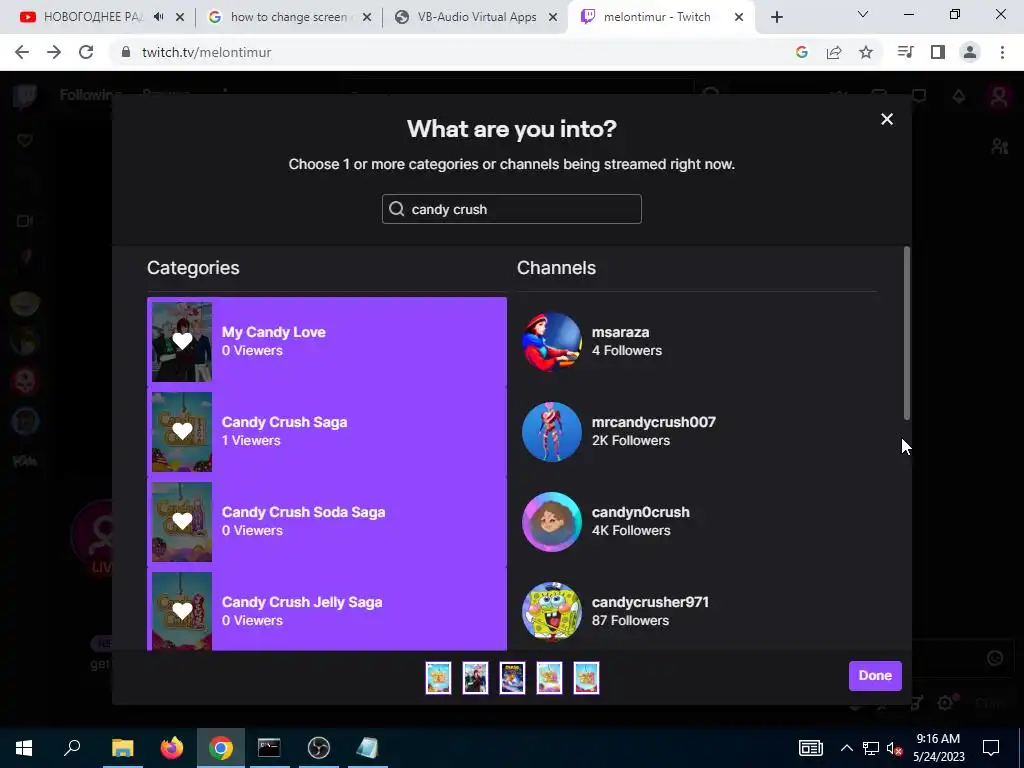Click the dialog results scrollbar

906,333
